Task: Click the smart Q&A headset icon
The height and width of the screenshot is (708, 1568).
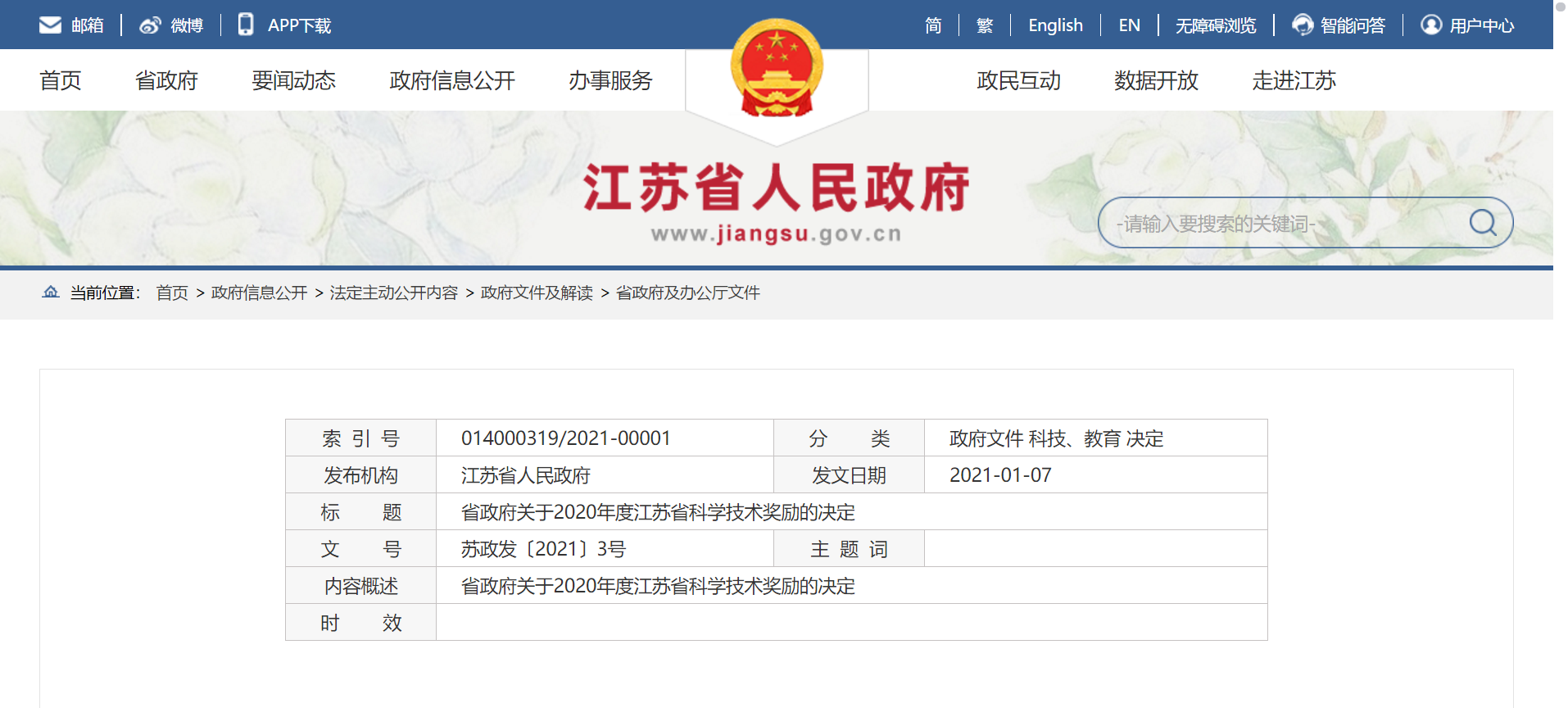Action: (x=1303, y=25)
